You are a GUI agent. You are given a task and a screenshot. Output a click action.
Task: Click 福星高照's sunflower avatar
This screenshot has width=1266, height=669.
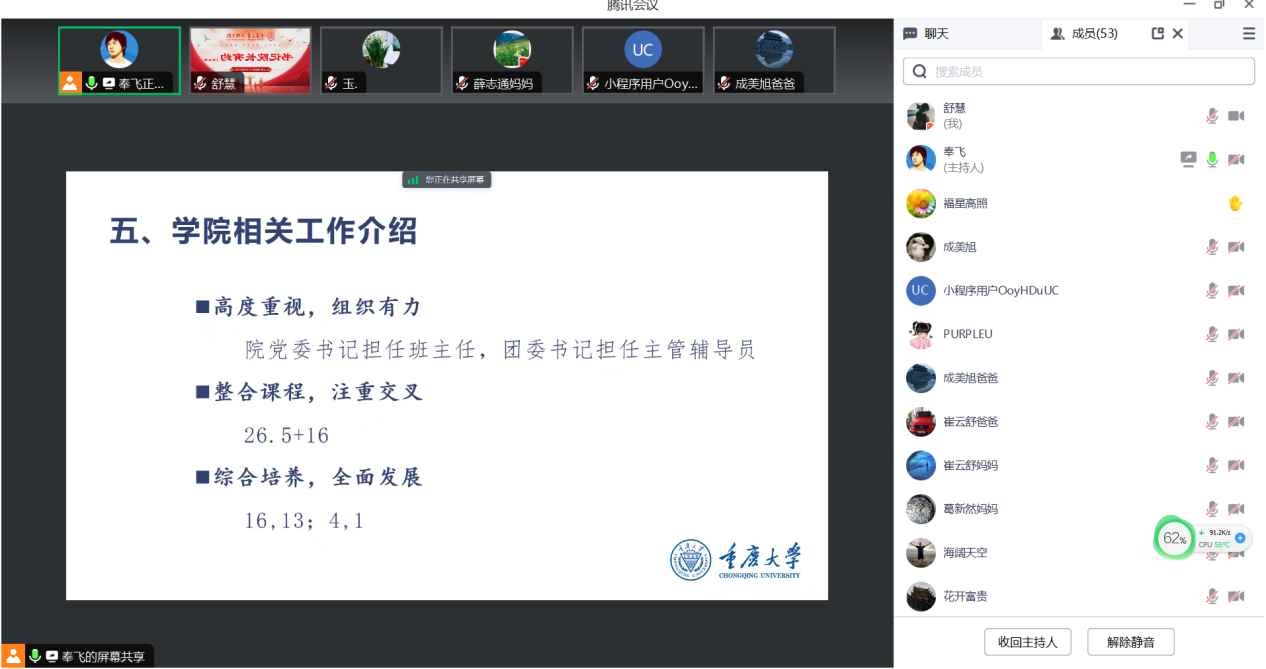tap(921, 203)
